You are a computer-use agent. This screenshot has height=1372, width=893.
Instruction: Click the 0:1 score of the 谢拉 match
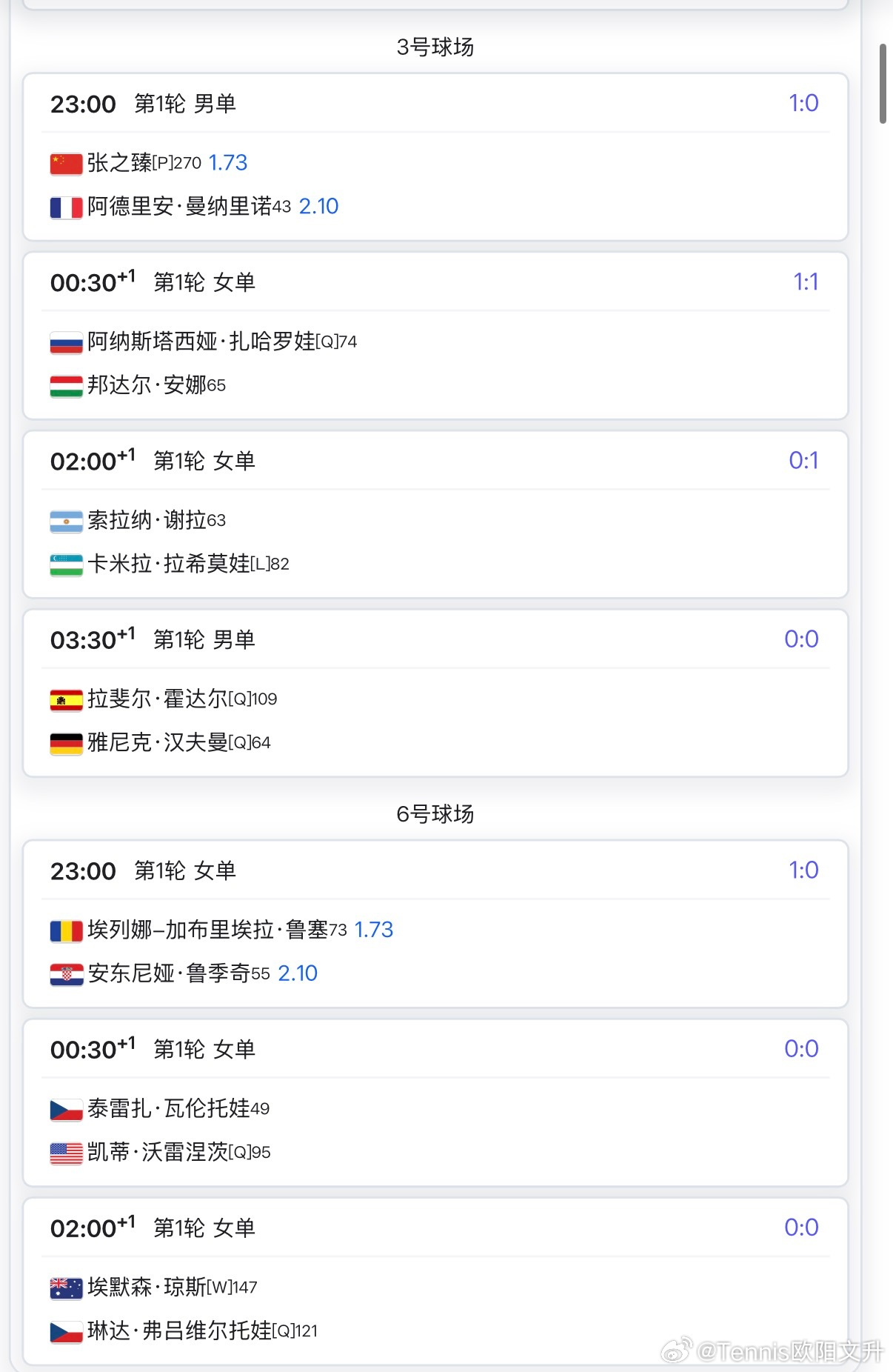click(803, 461)
